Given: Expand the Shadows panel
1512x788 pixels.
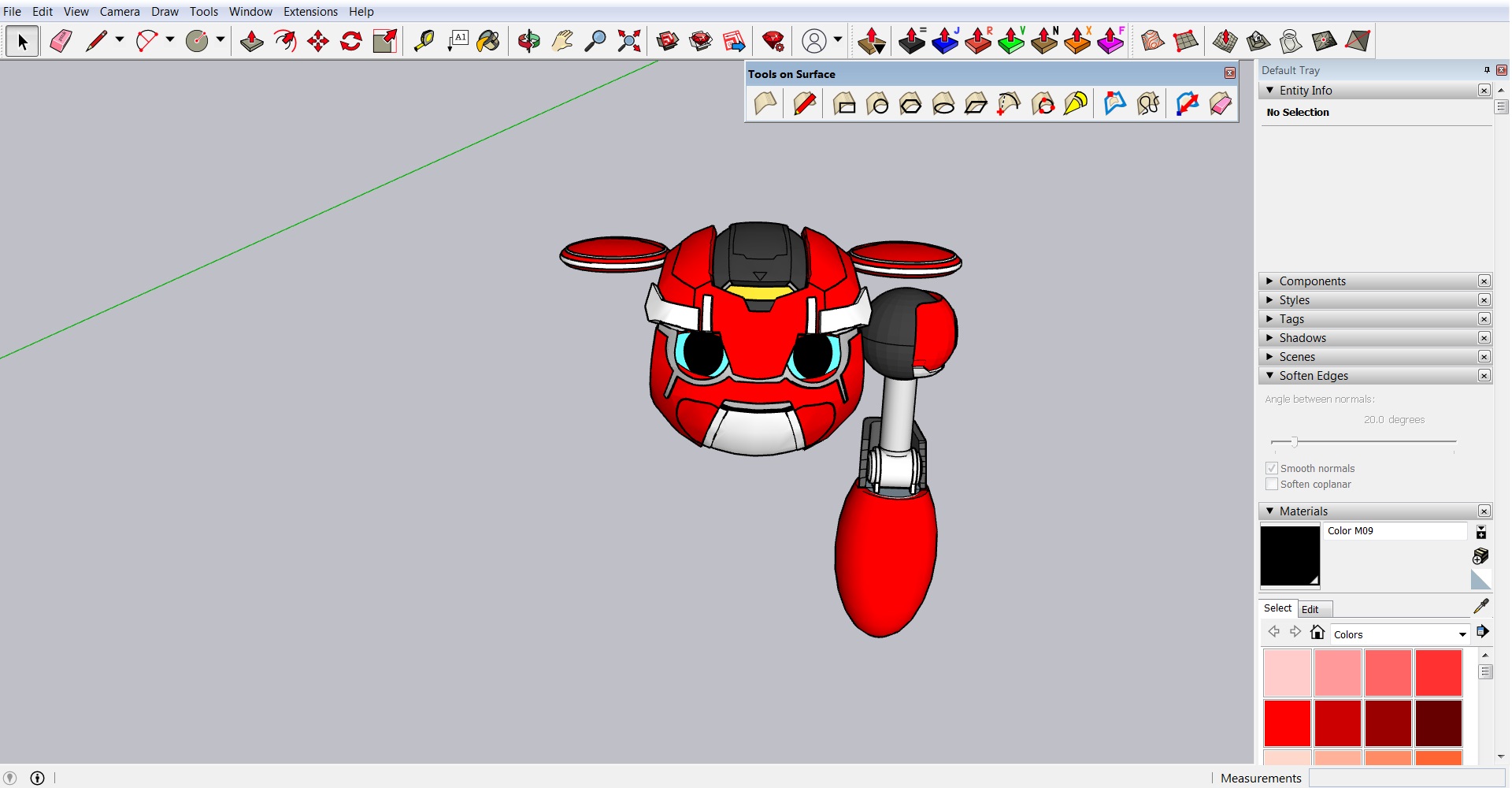Looking at the screenshot, I should [1375, 338].
